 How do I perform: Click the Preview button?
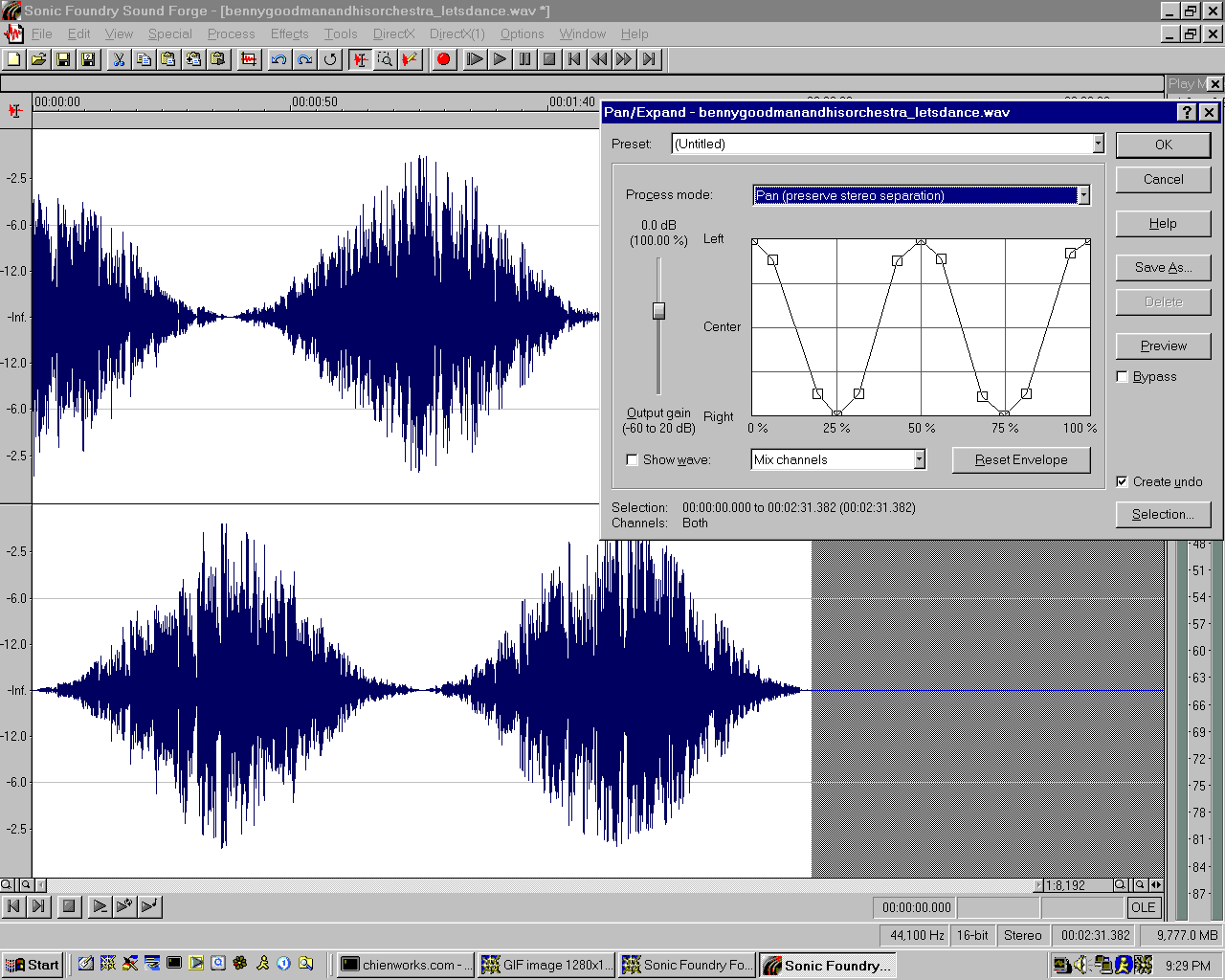[x=1164, y=345]
